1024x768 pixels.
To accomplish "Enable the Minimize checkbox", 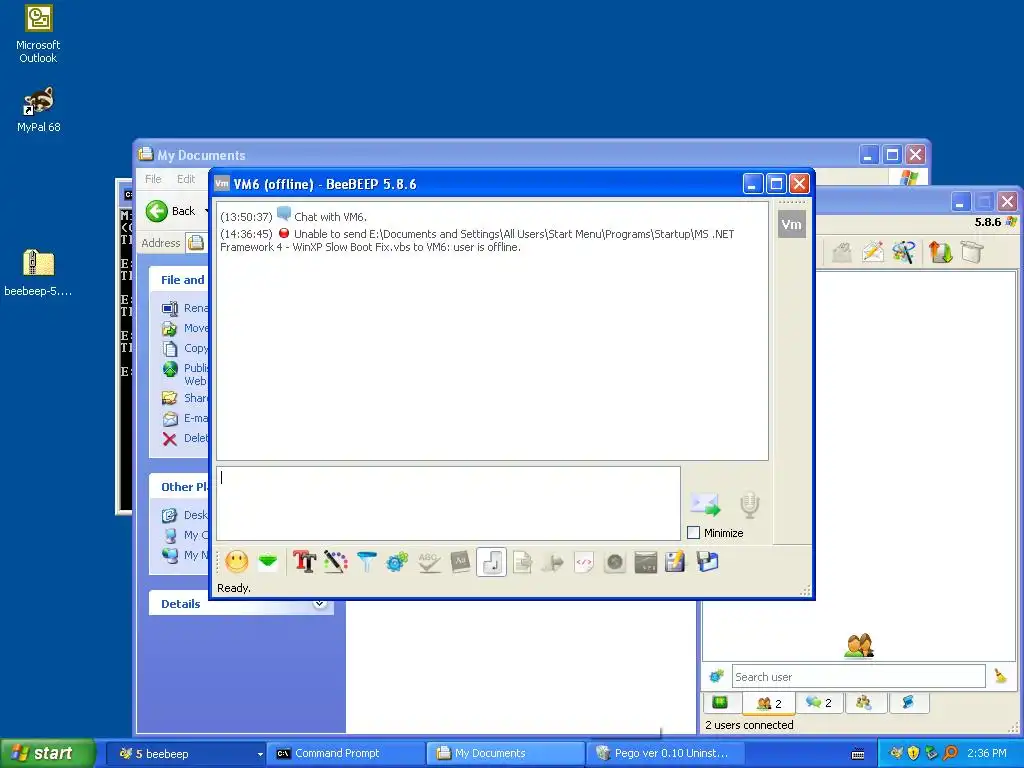I will tap(694, 533).
